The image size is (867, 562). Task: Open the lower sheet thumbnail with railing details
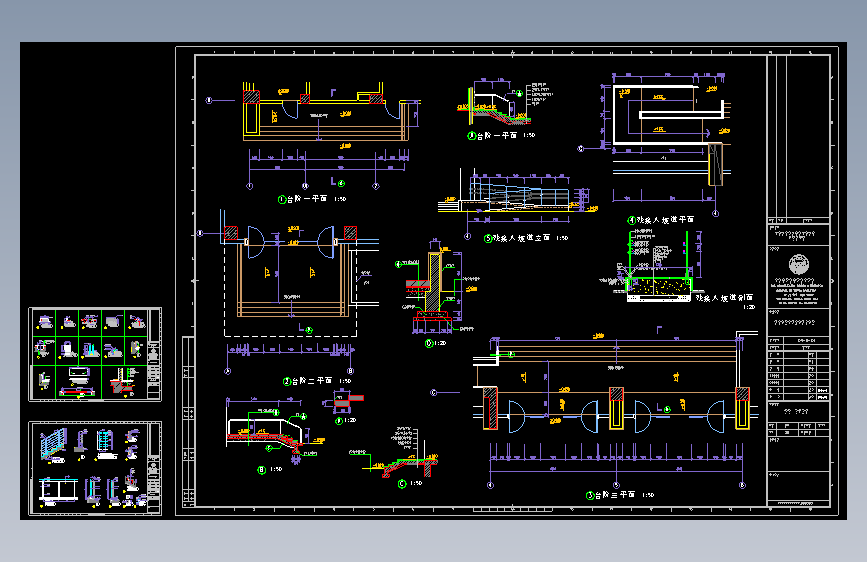[x=95, y=468]
